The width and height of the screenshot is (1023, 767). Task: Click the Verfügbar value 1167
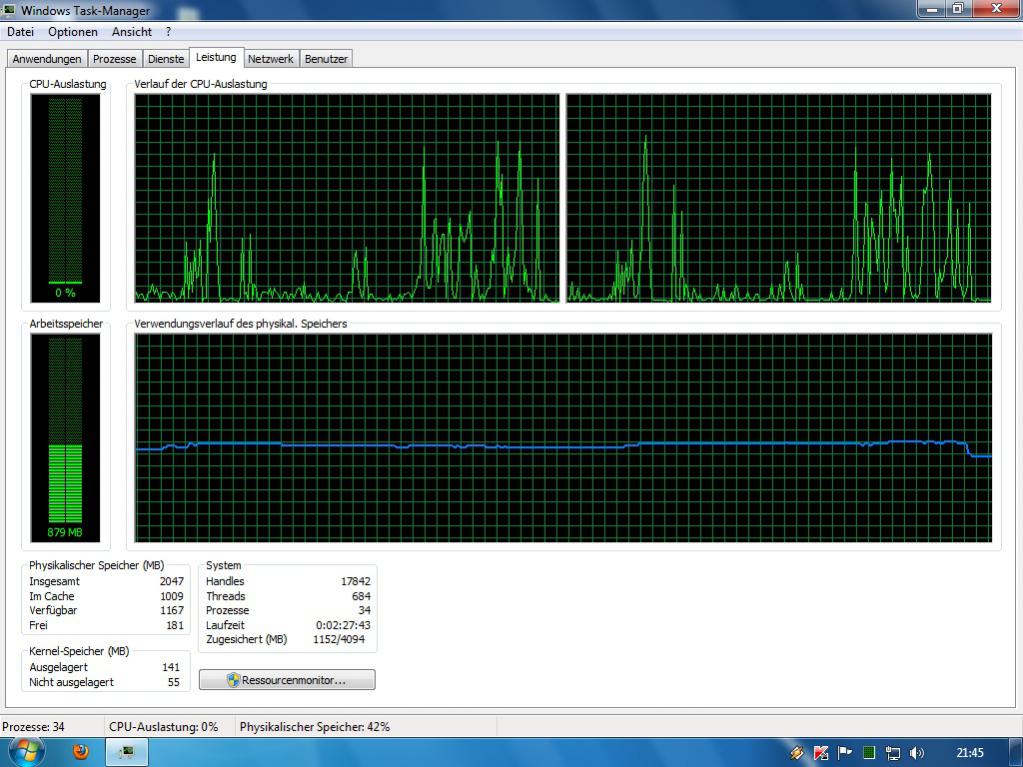(x=172, y=610)
